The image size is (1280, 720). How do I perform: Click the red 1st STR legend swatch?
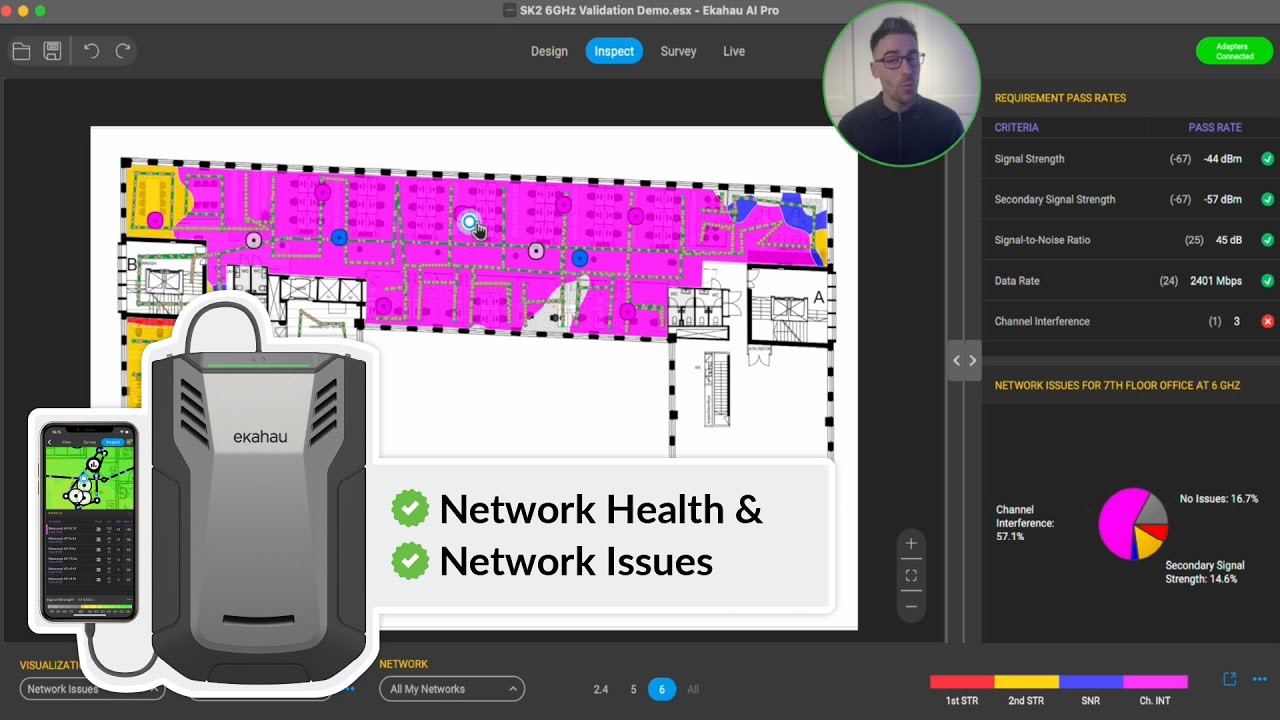962,682
